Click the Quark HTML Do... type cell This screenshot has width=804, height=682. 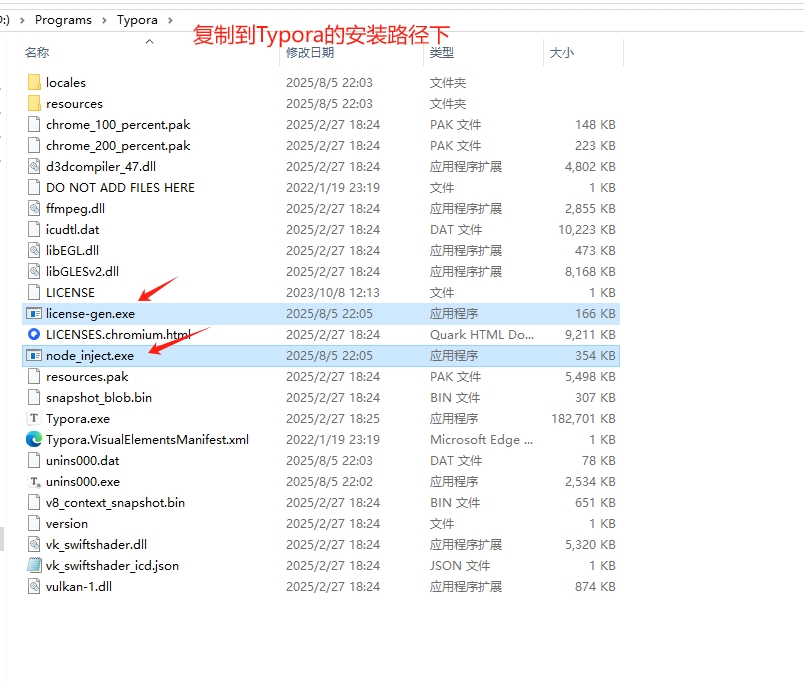tap(482, 335)
